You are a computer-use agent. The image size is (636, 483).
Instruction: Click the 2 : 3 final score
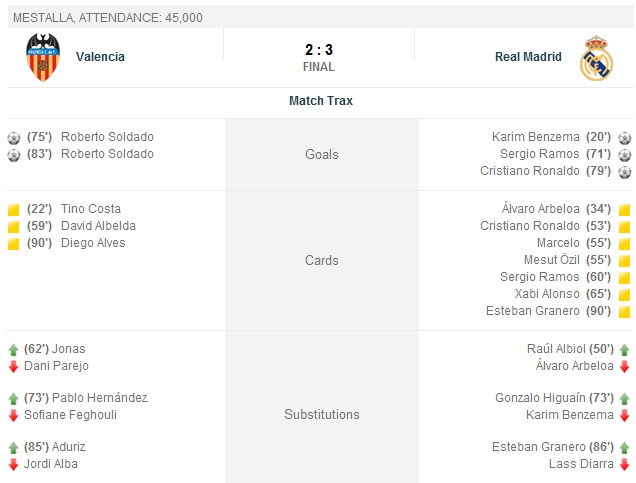(318, 49)
